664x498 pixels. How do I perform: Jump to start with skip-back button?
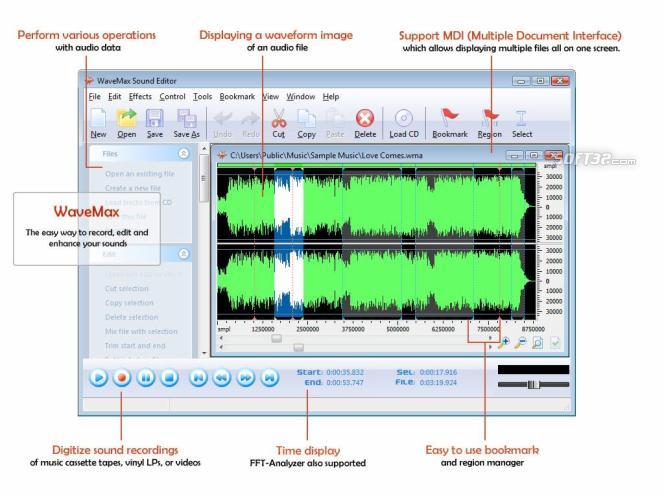coord(198,377)
